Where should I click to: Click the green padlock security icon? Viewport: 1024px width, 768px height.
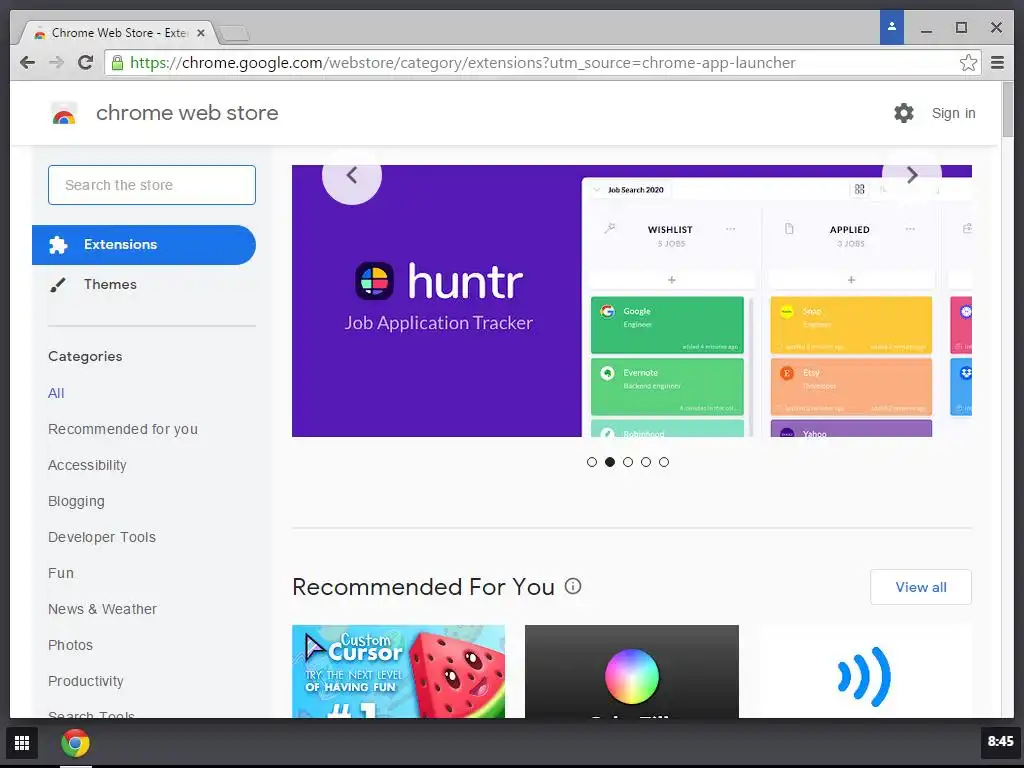click(117, 63)
